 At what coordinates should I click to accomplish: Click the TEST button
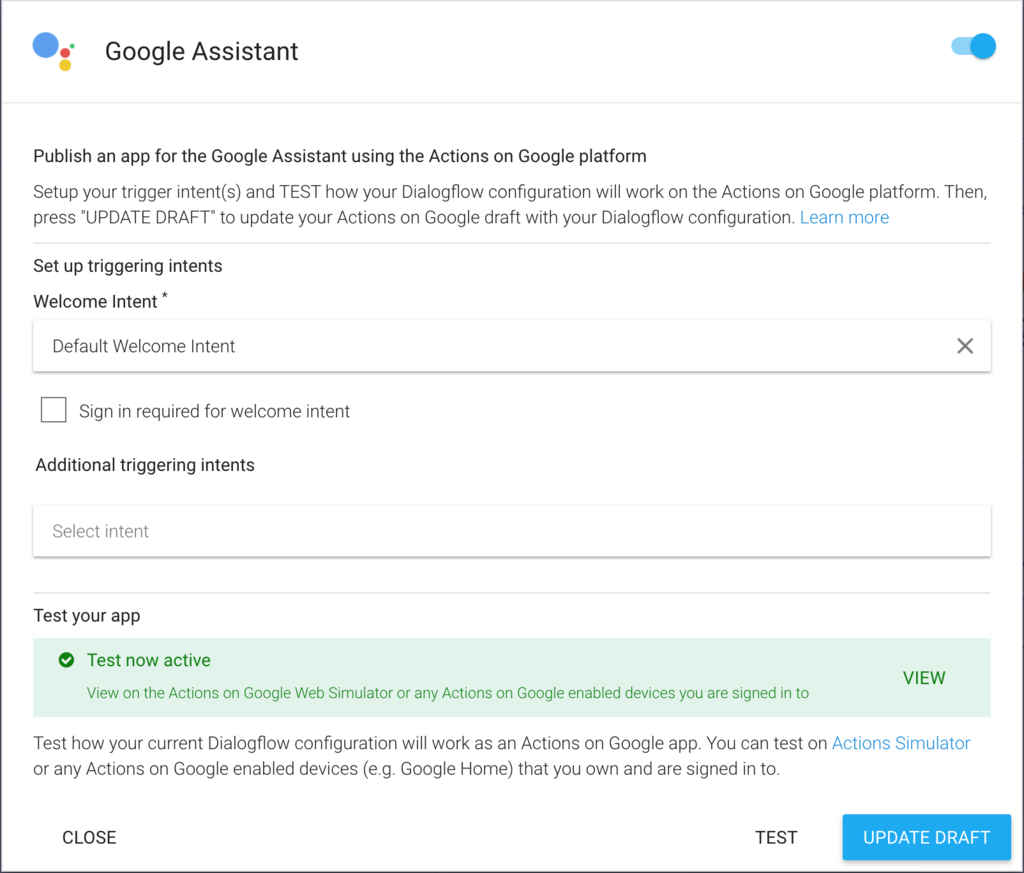[776, 837]
